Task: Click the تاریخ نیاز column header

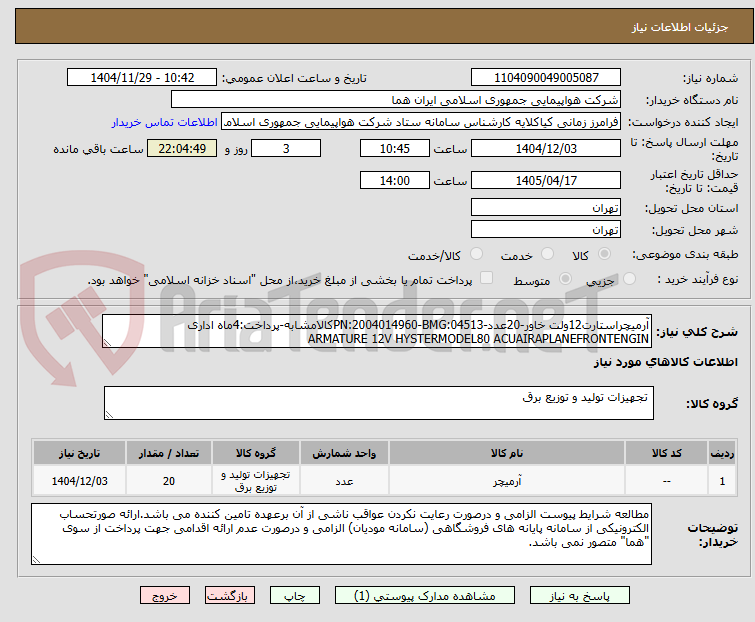Action: coord(79,453)
